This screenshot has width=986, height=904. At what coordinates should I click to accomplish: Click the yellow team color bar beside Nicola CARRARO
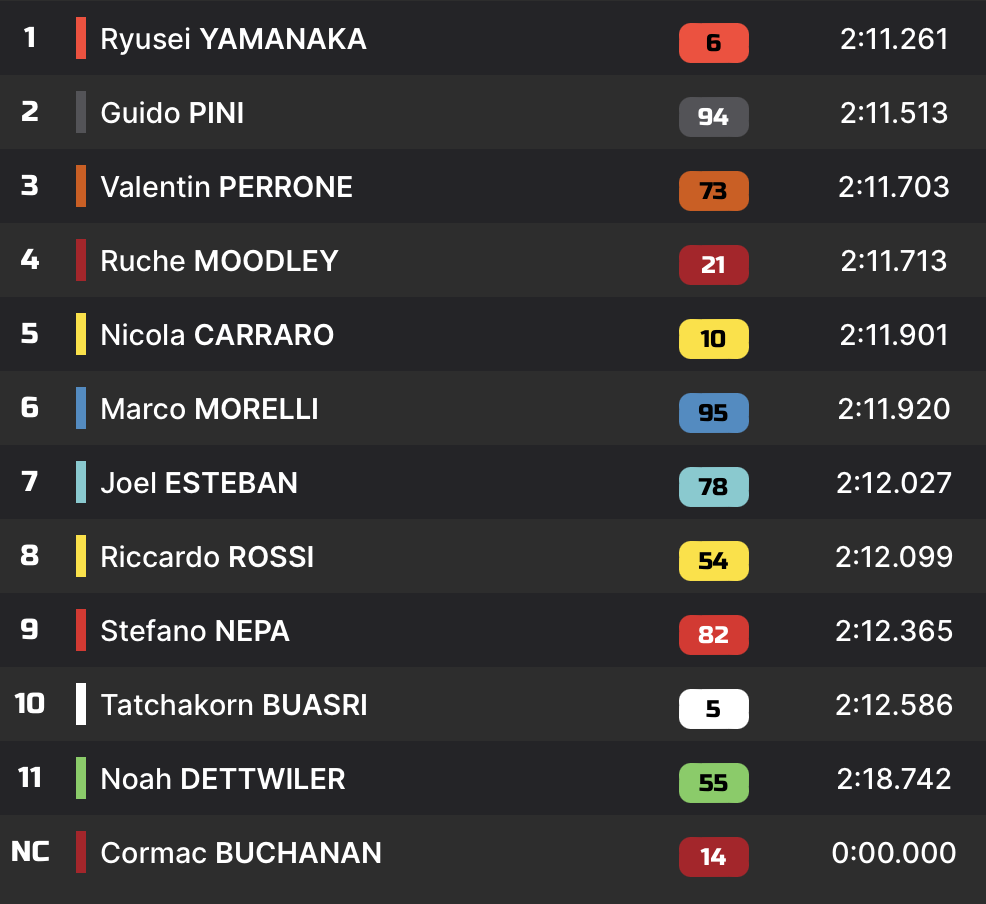click(x=81, y=334)
